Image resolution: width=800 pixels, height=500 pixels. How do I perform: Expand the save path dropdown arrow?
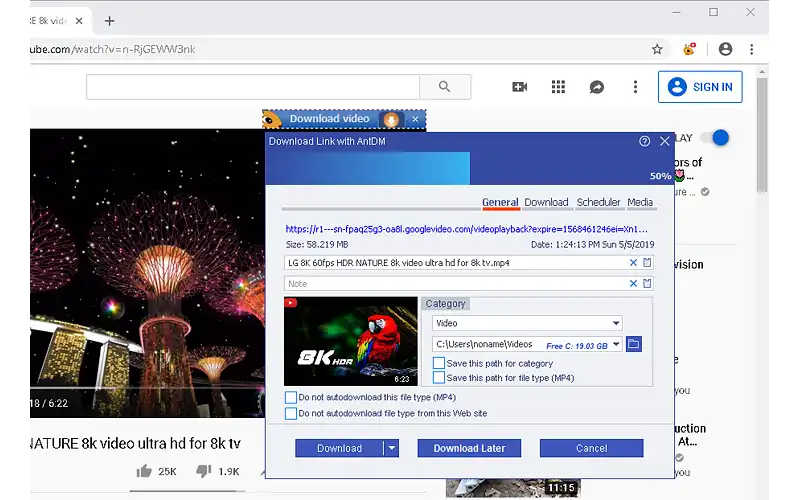tap(616, 344)
